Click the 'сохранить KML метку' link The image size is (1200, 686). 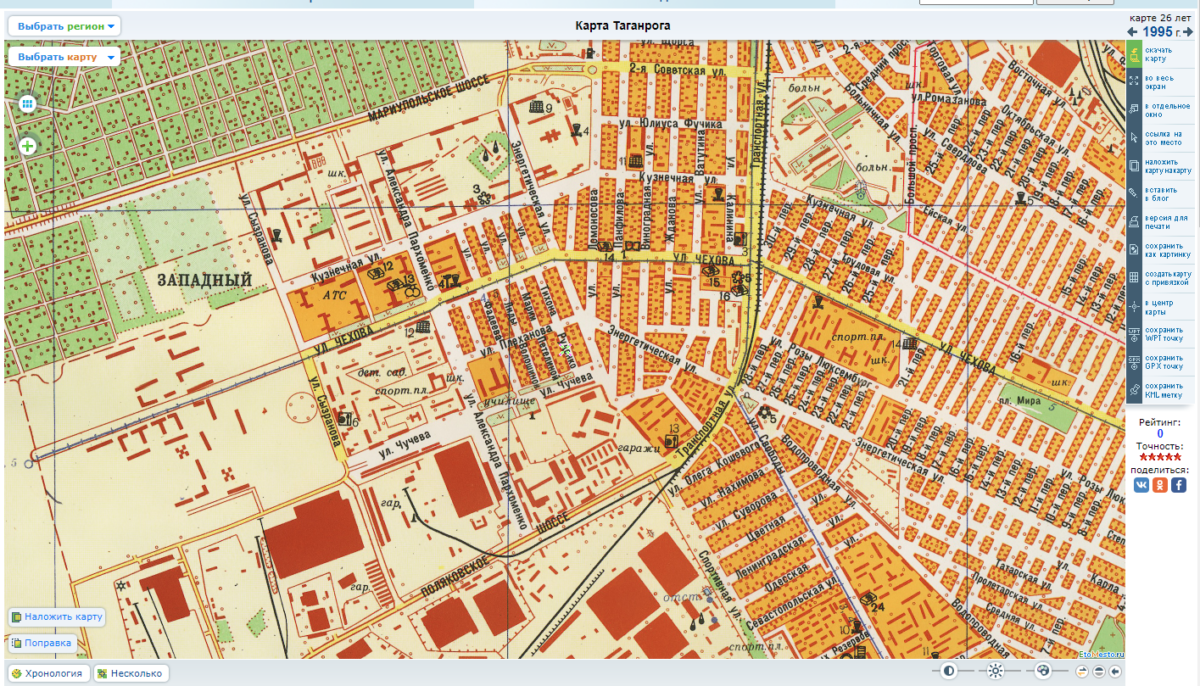[1166, 390]
